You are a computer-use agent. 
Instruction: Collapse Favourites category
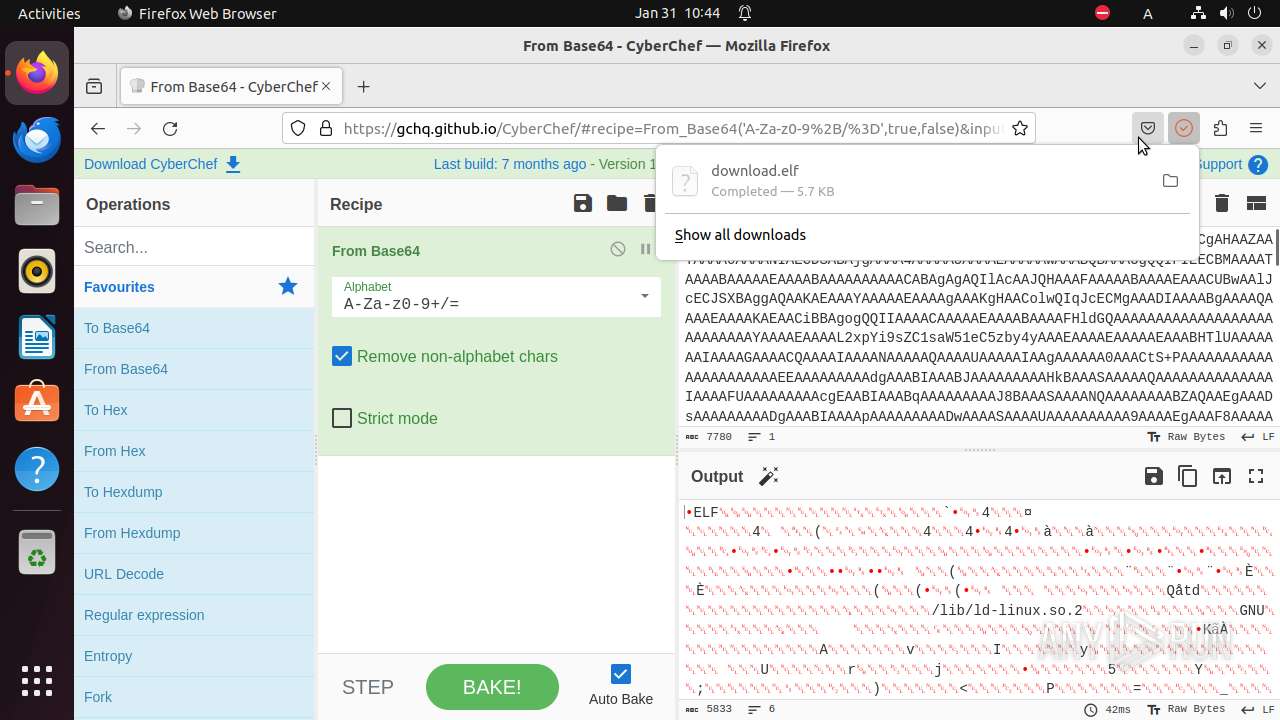point(194,287)
